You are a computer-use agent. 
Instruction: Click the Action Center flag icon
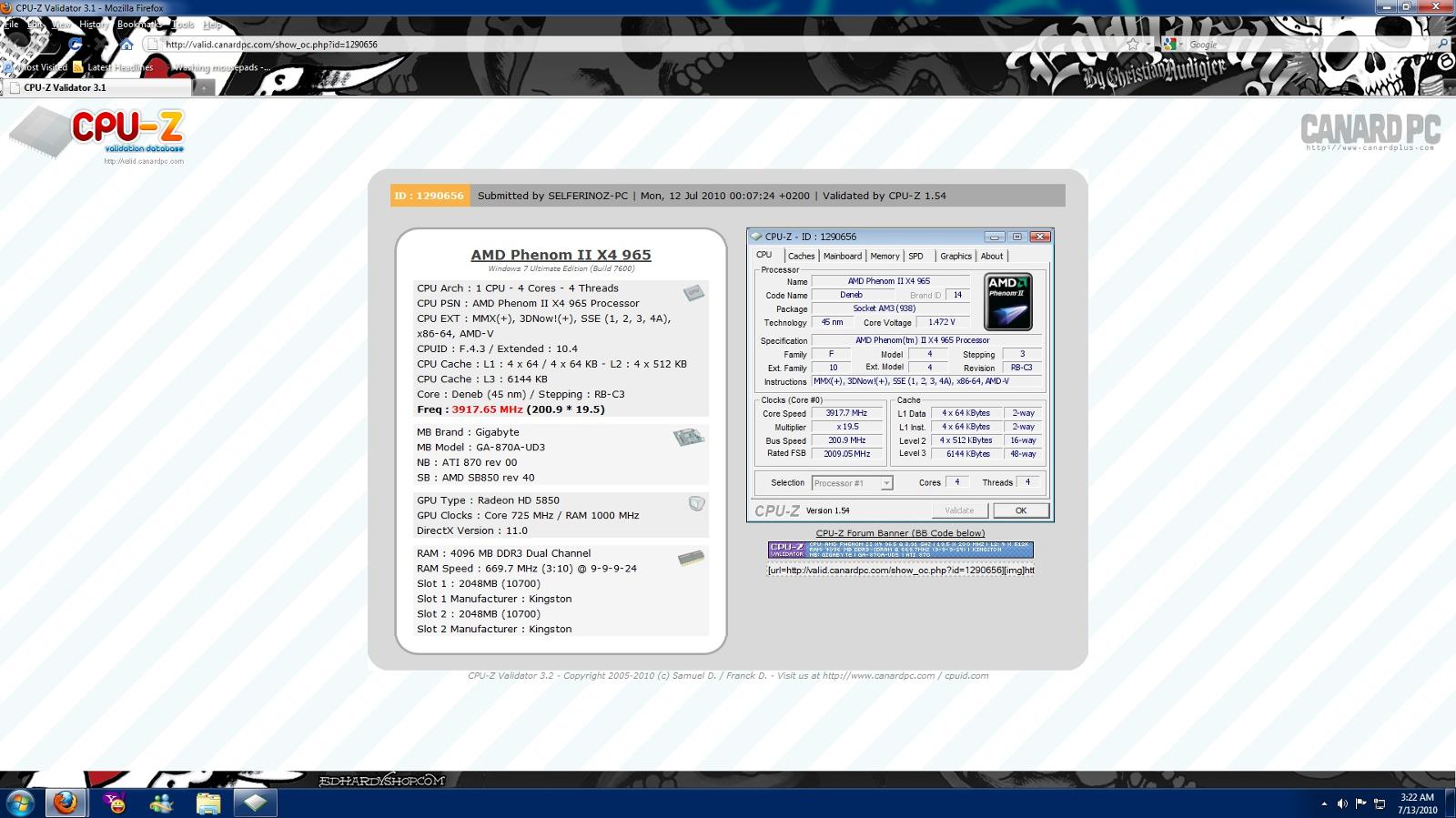coord(1361,803)
